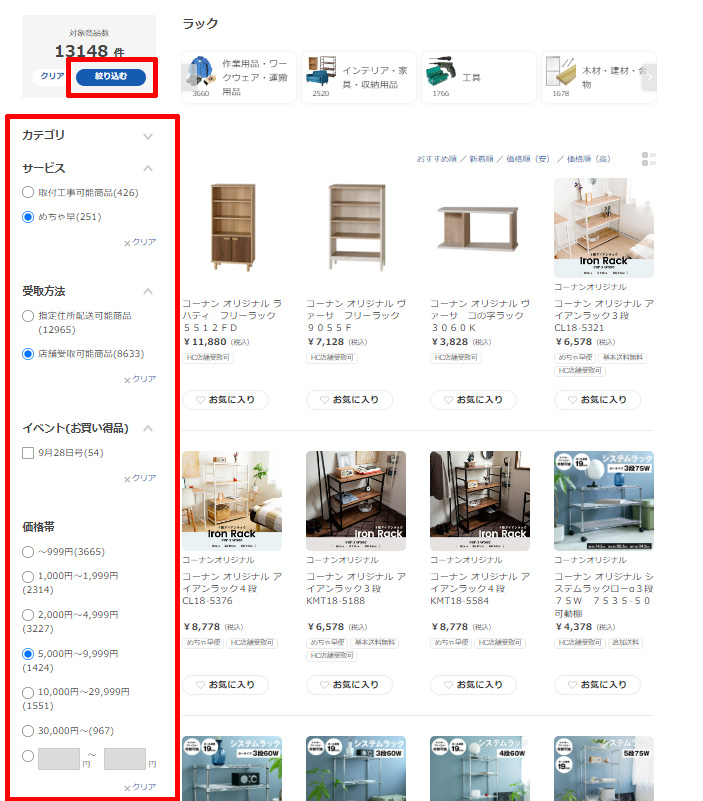703x801 pixels.
Task: Sort products by おすすめ順
Action: pos(436,159)
